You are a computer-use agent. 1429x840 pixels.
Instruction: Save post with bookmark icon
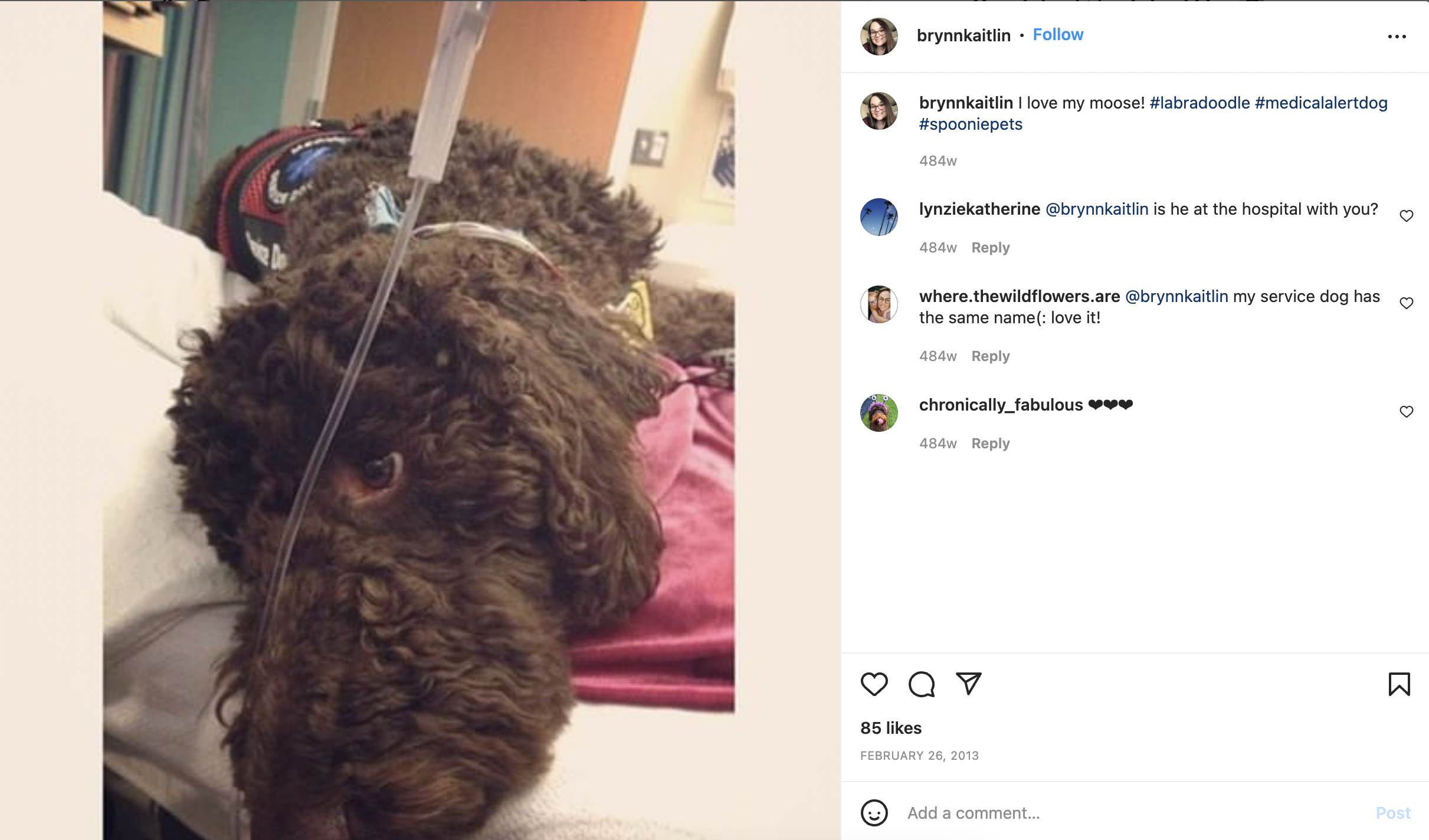[x=1399, y=684]
